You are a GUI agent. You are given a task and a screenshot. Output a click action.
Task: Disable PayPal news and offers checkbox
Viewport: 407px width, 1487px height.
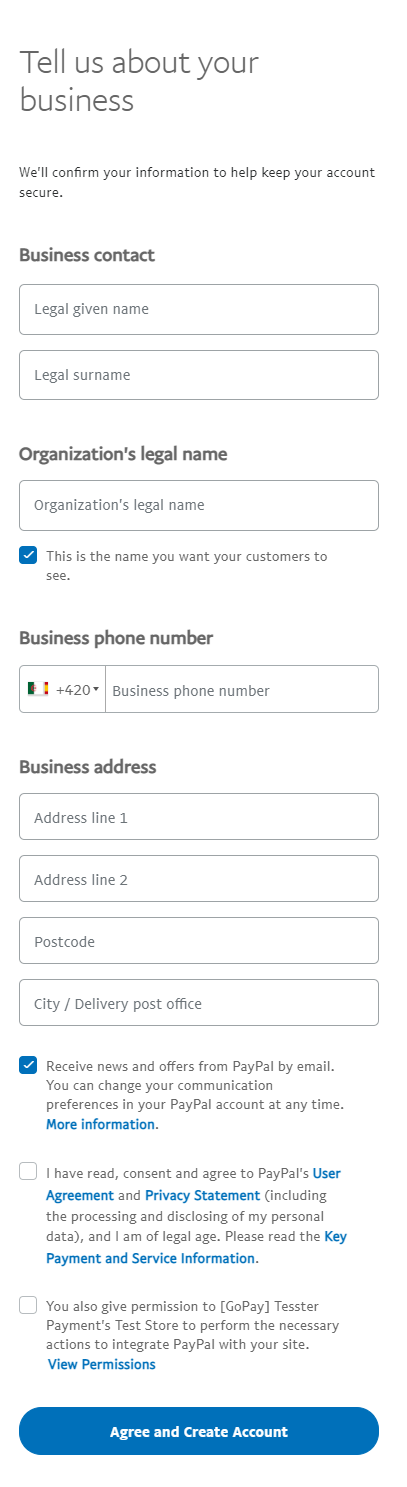pyautogui.click(x=28, y=1065)
